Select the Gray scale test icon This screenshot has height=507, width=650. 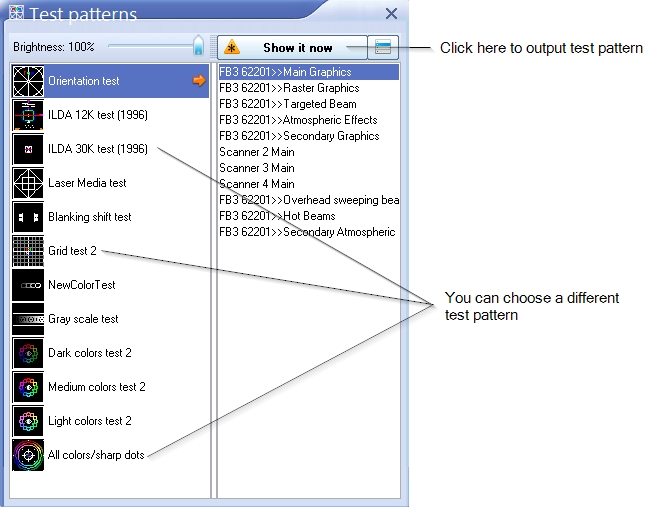pyautogui.click(x=28, y=319)
